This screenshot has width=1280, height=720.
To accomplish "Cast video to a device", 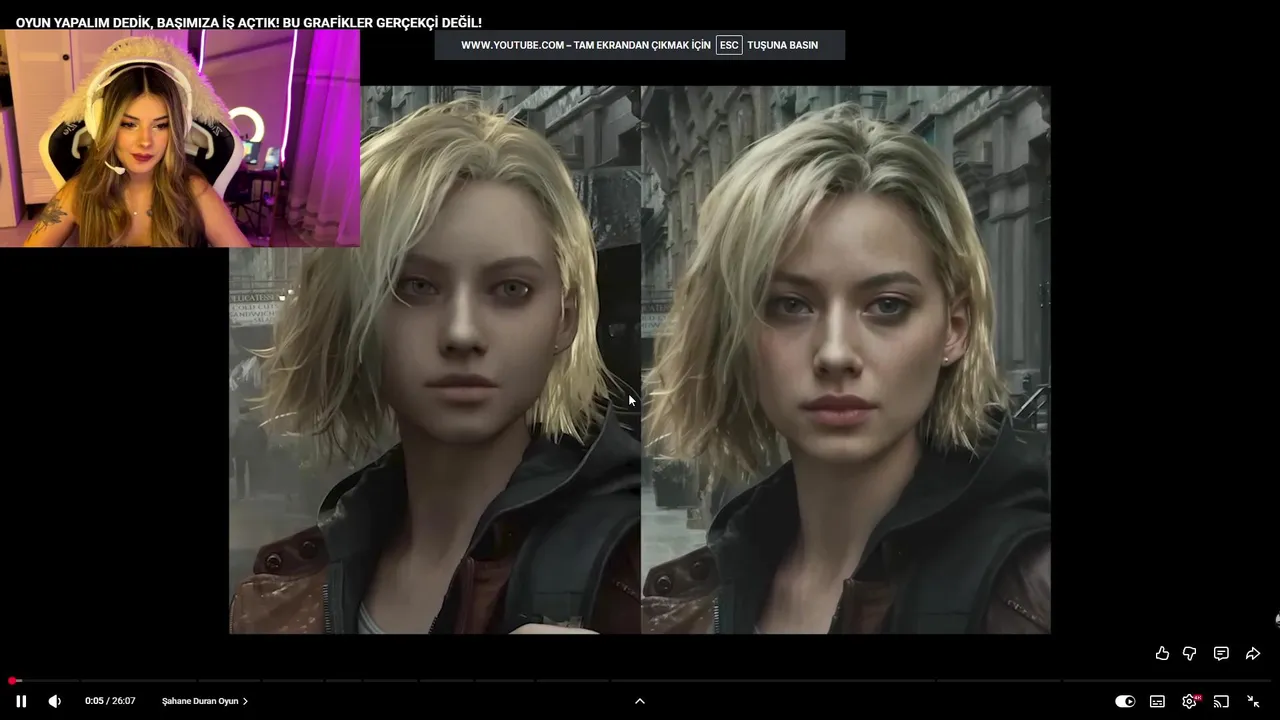I will [1221, 701].
